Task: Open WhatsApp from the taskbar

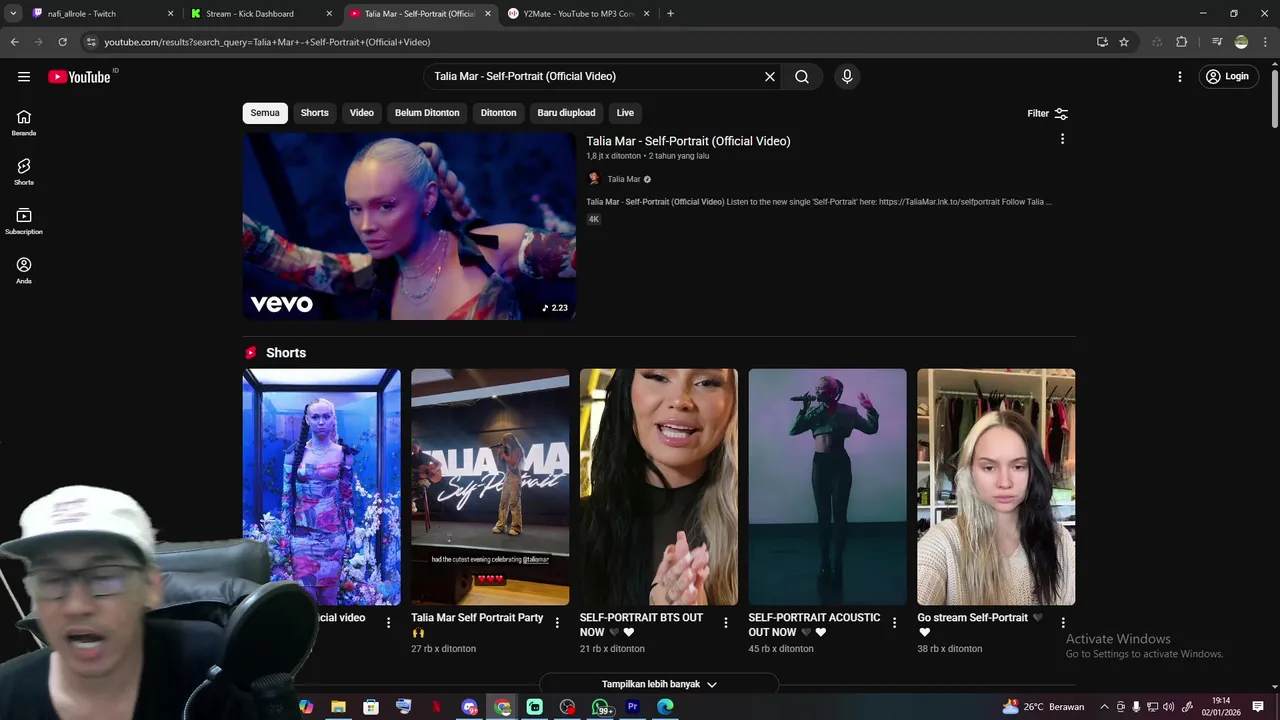Action: [x=600, y=707]
